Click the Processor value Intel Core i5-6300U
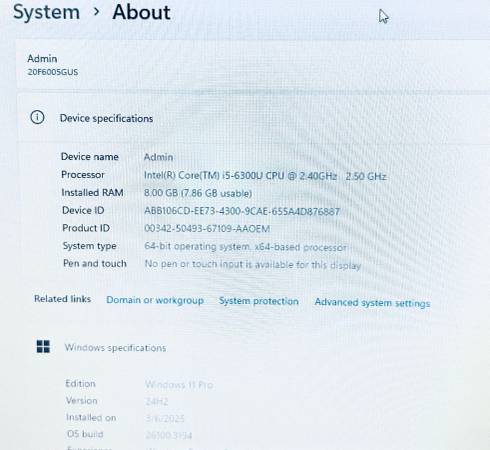 coord(265,176)
